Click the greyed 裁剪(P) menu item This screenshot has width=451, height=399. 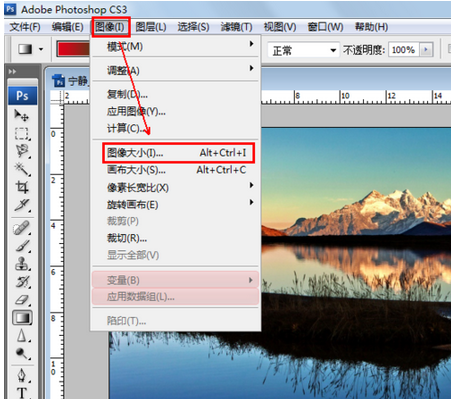(x=175, y=221)
